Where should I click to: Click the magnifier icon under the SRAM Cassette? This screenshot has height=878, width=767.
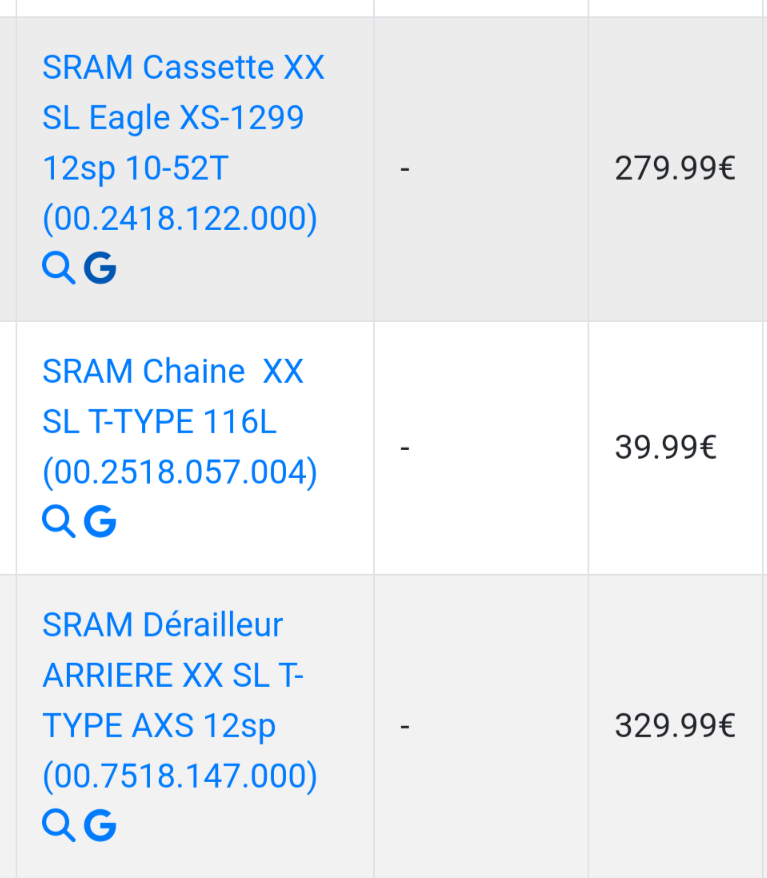[58, 268]
